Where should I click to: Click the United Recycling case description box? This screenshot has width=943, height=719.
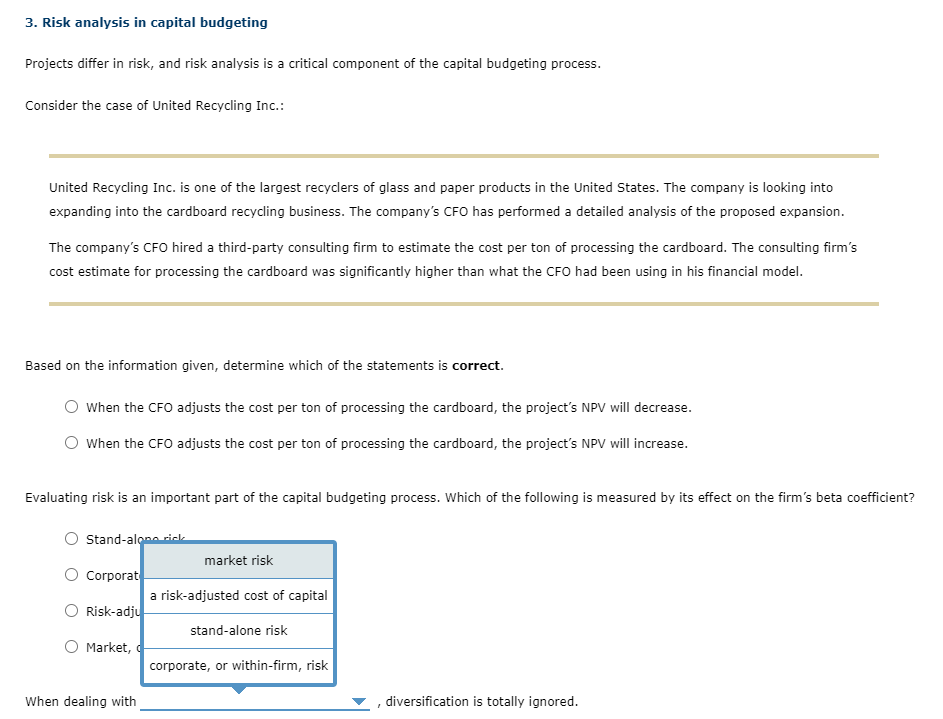click(x=465, y=228)
